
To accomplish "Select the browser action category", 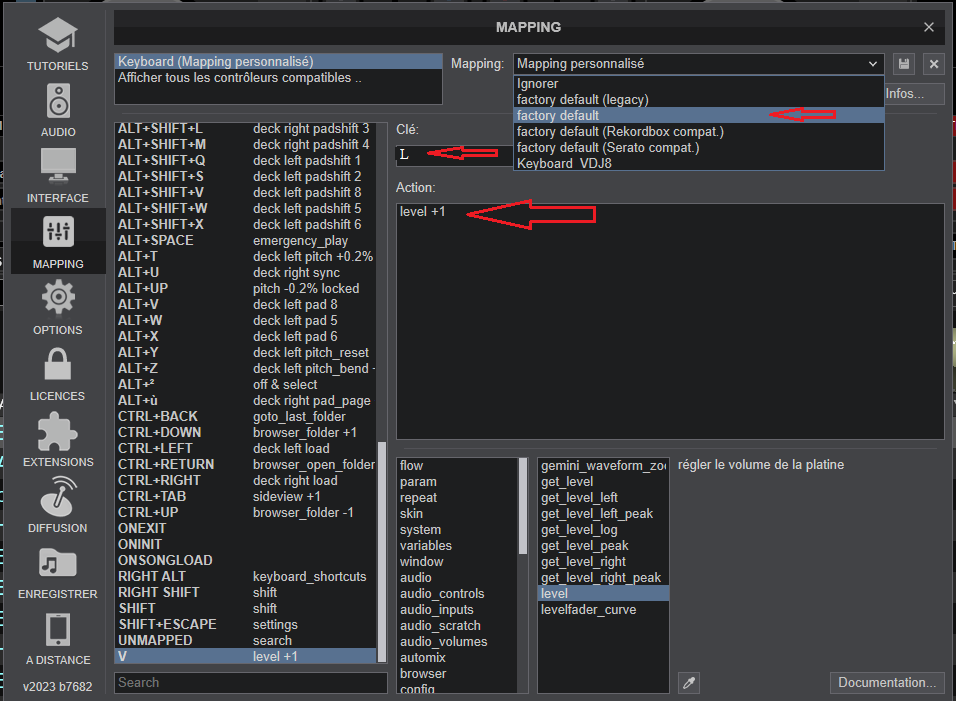I will 457,674.
